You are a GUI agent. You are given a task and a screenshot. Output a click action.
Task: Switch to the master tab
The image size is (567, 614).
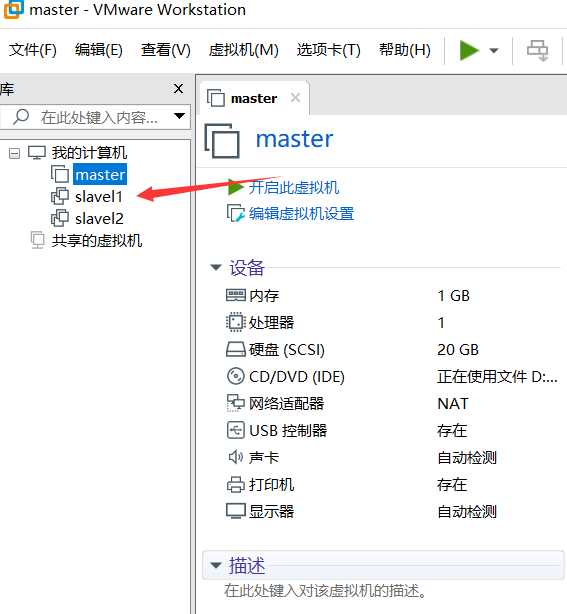(254, 98)
